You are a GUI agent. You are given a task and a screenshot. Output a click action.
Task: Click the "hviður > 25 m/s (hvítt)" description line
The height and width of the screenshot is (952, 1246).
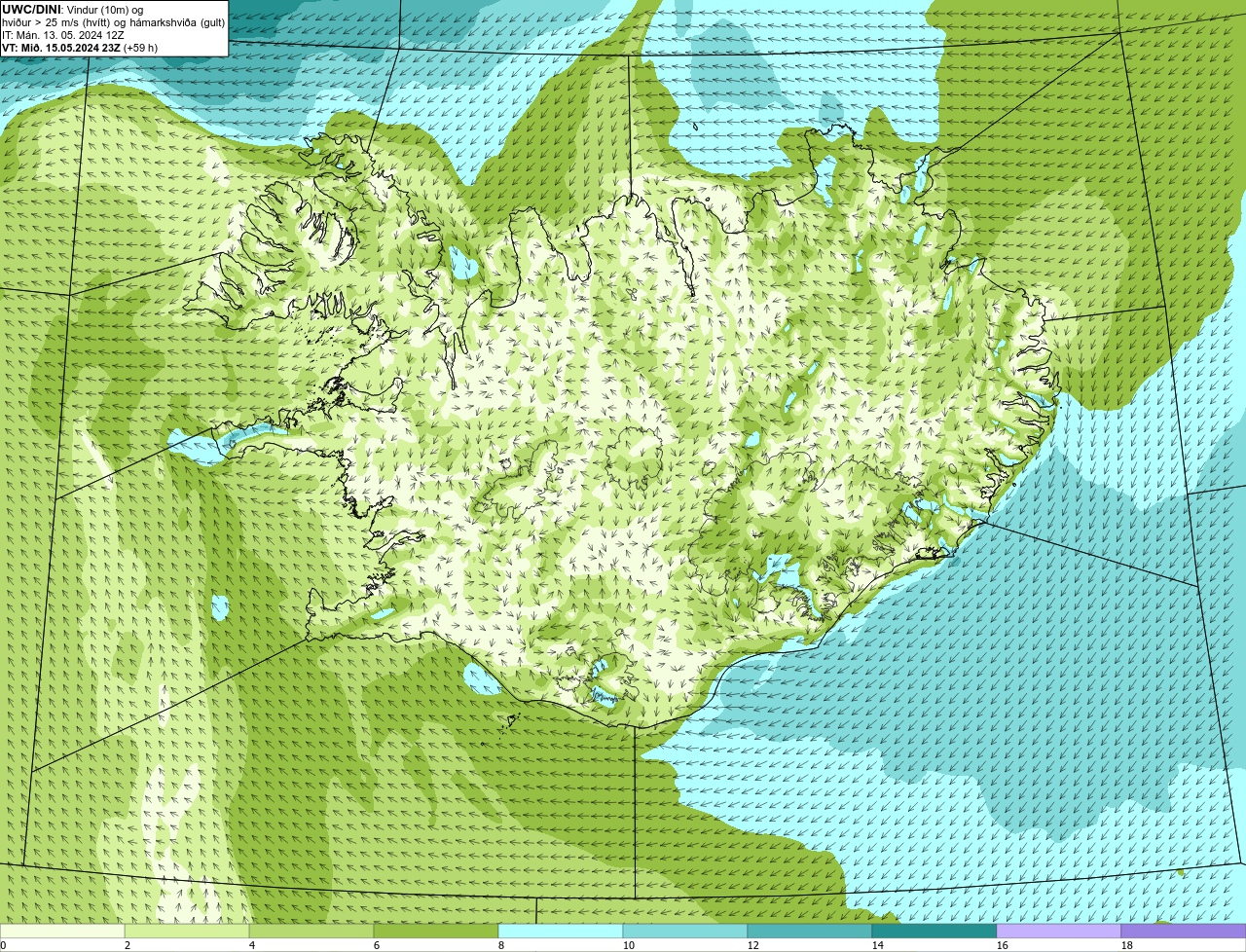(x=114, y=22)
